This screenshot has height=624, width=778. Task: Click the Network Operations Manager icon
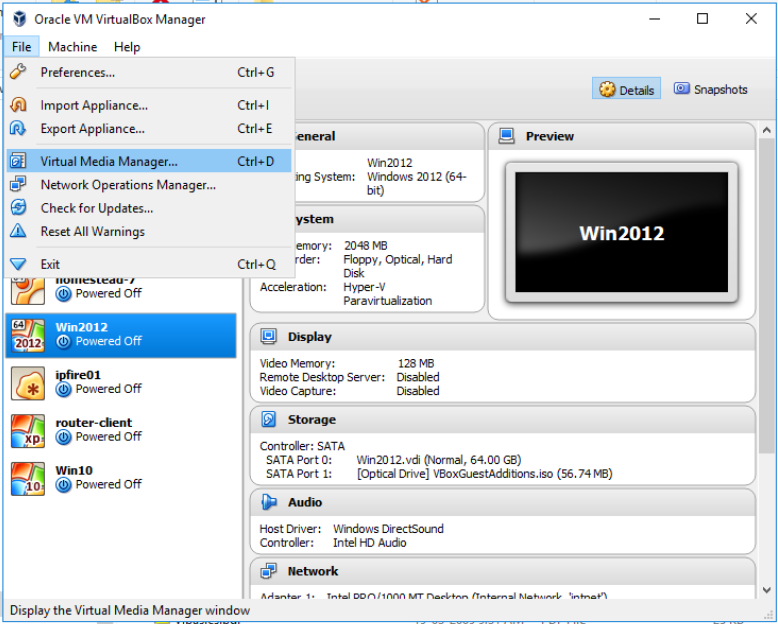pos(18,184)
